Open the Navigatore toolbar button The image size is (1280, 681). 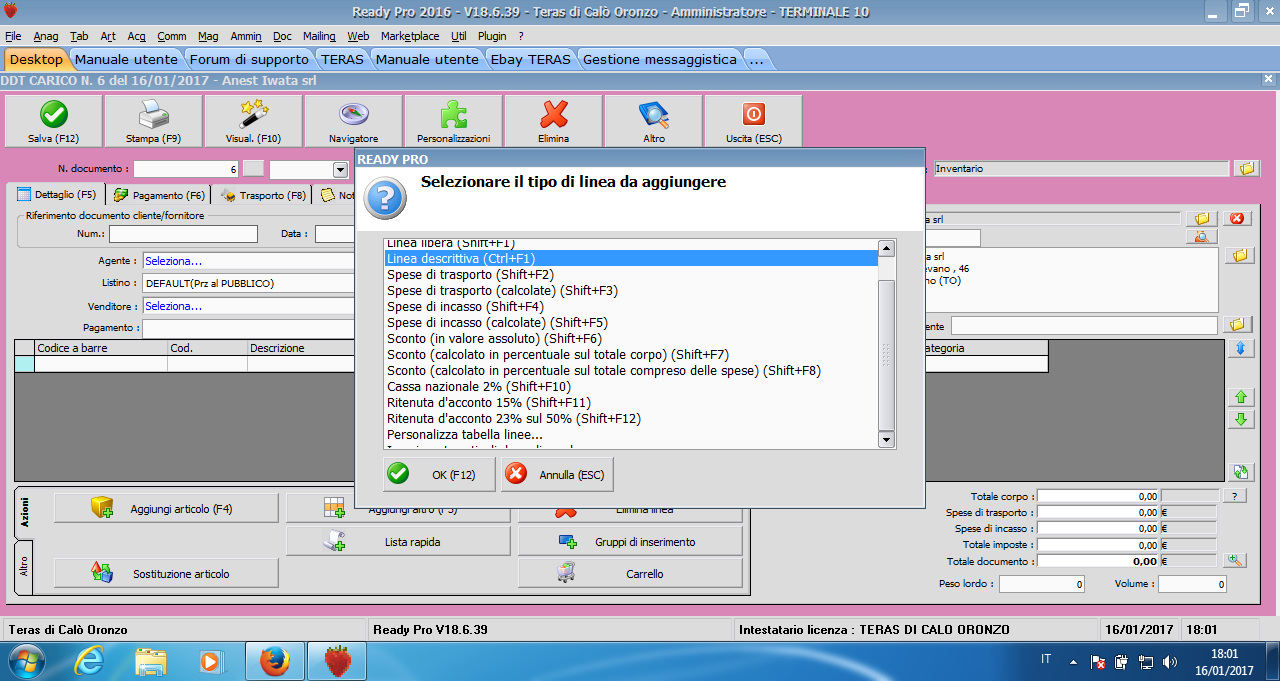tap(354, 121)
